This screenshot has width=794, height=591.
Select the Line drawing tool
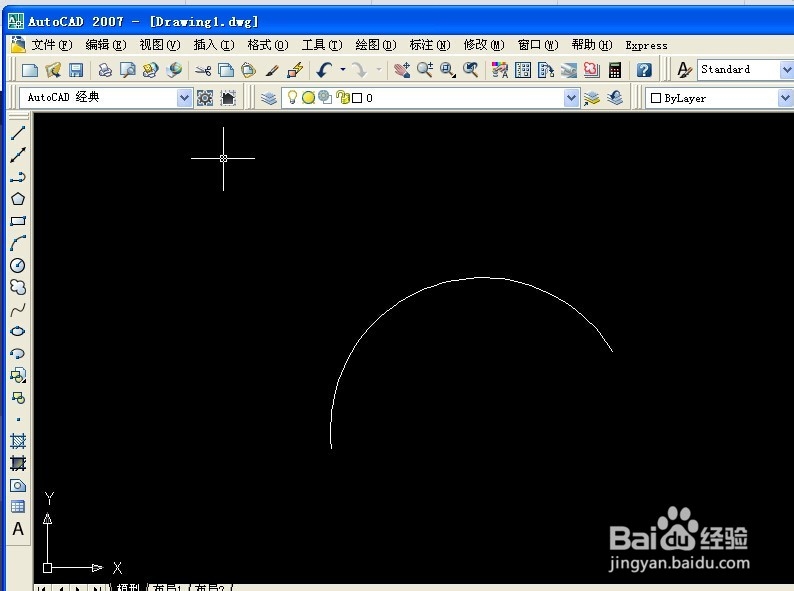pos(18,133)
